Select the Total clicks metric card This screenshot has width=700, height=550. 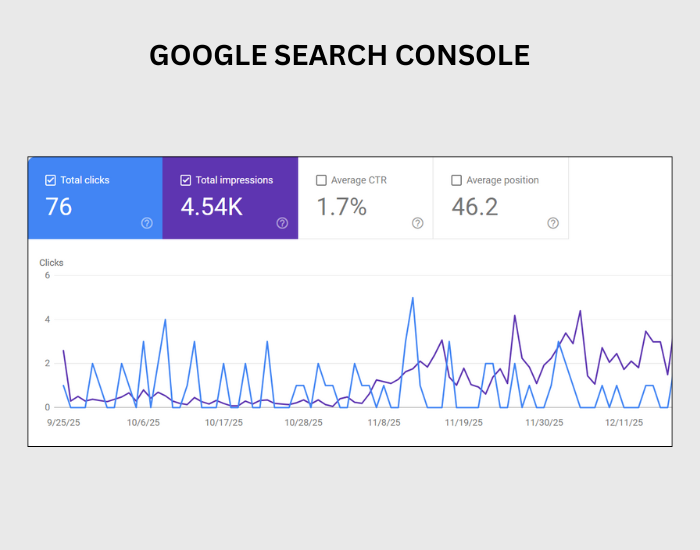pyautogui.click(x=95, y=198)
